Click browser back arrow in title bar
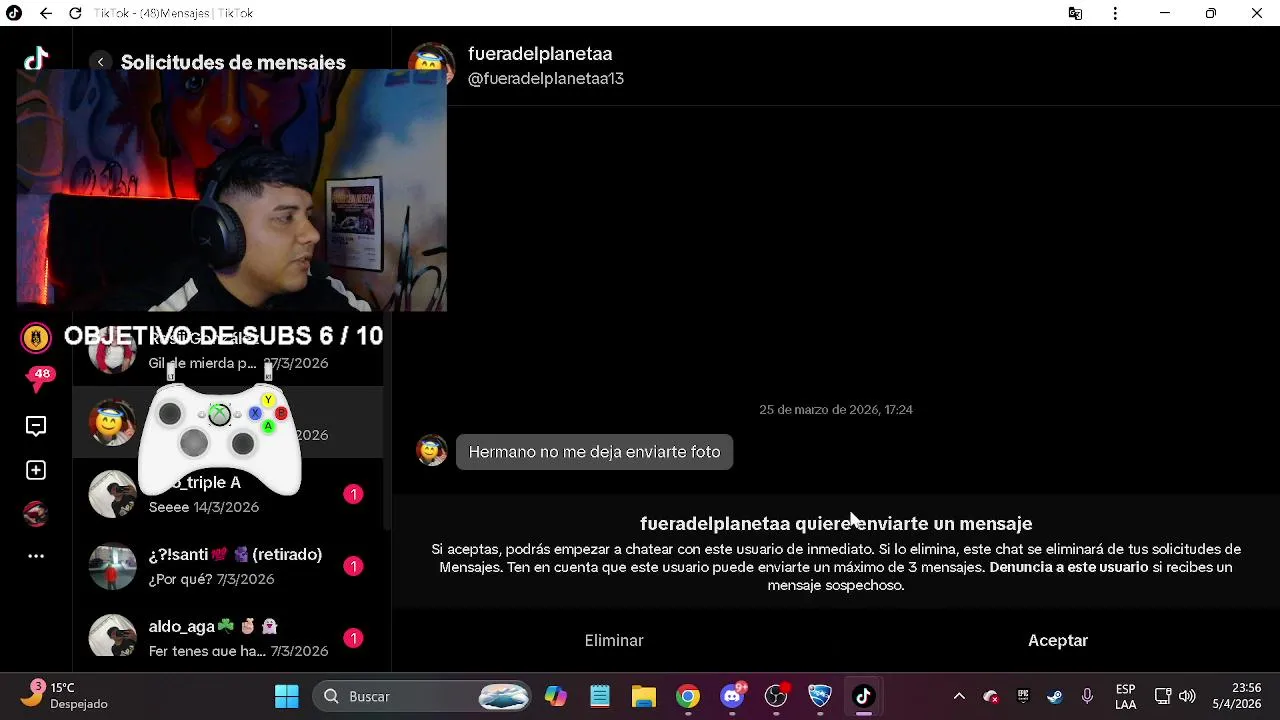This screenshot has height=720, width=1280. pyautogui.click(x=46, y=13)
